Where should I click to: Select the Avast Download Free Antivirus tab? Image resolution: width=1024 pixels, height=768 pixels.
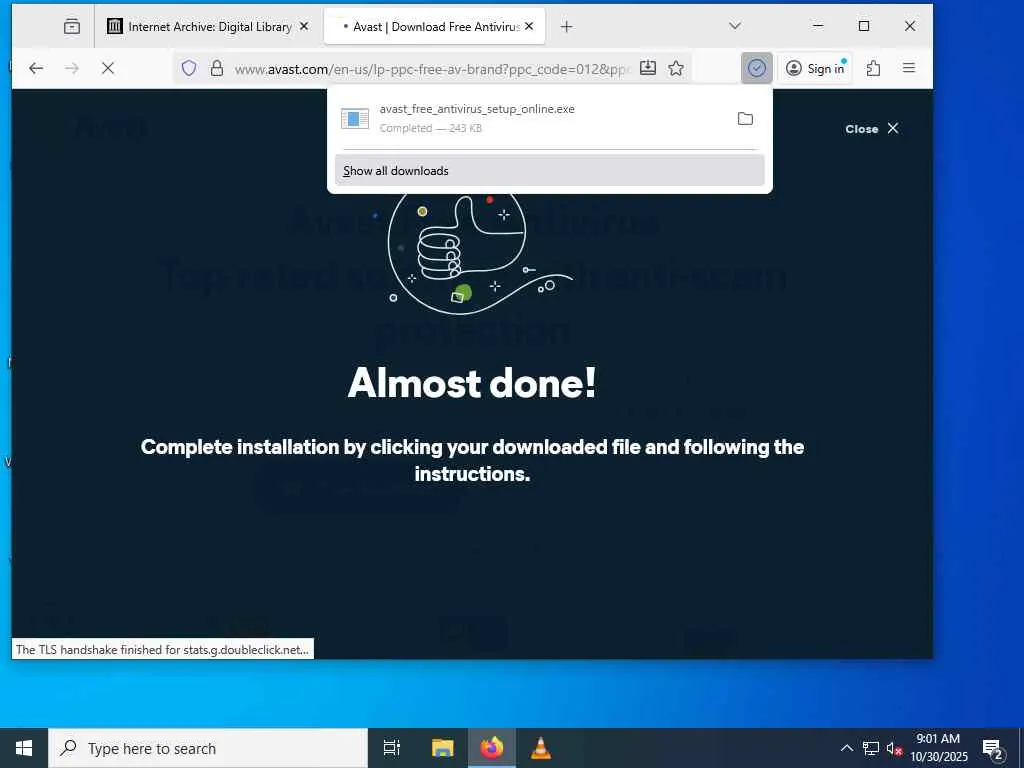pyautogui.click(x=434, y=27)
